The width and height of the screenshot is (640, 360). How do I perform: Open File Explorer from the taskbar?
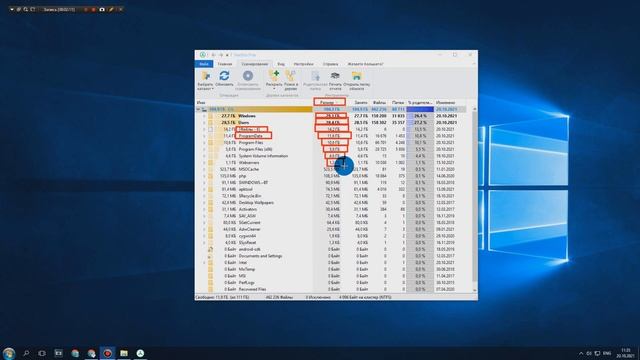(124, 353)
